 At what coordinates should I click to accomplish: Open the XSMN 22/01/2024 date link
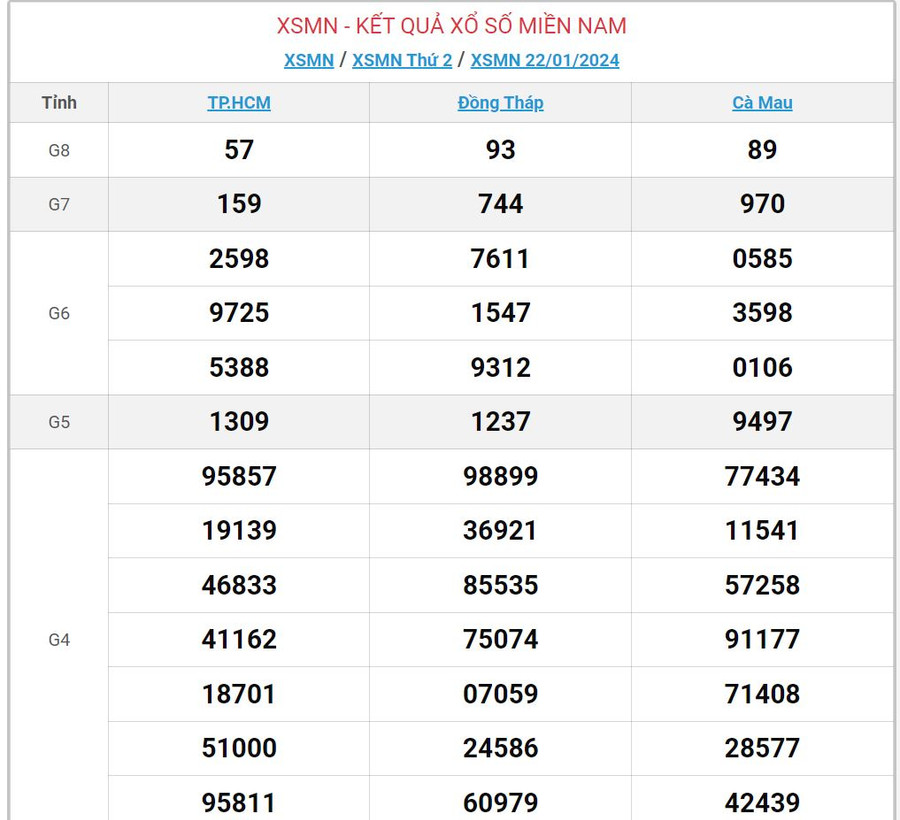[x=544, y=60]
